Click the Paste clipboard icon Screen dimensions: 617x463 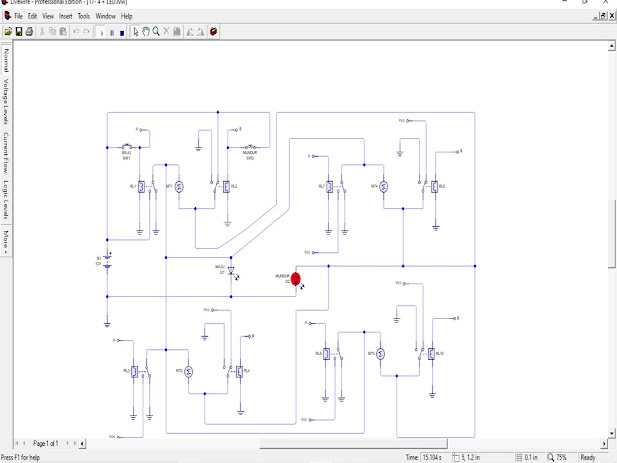pos(63,31)
